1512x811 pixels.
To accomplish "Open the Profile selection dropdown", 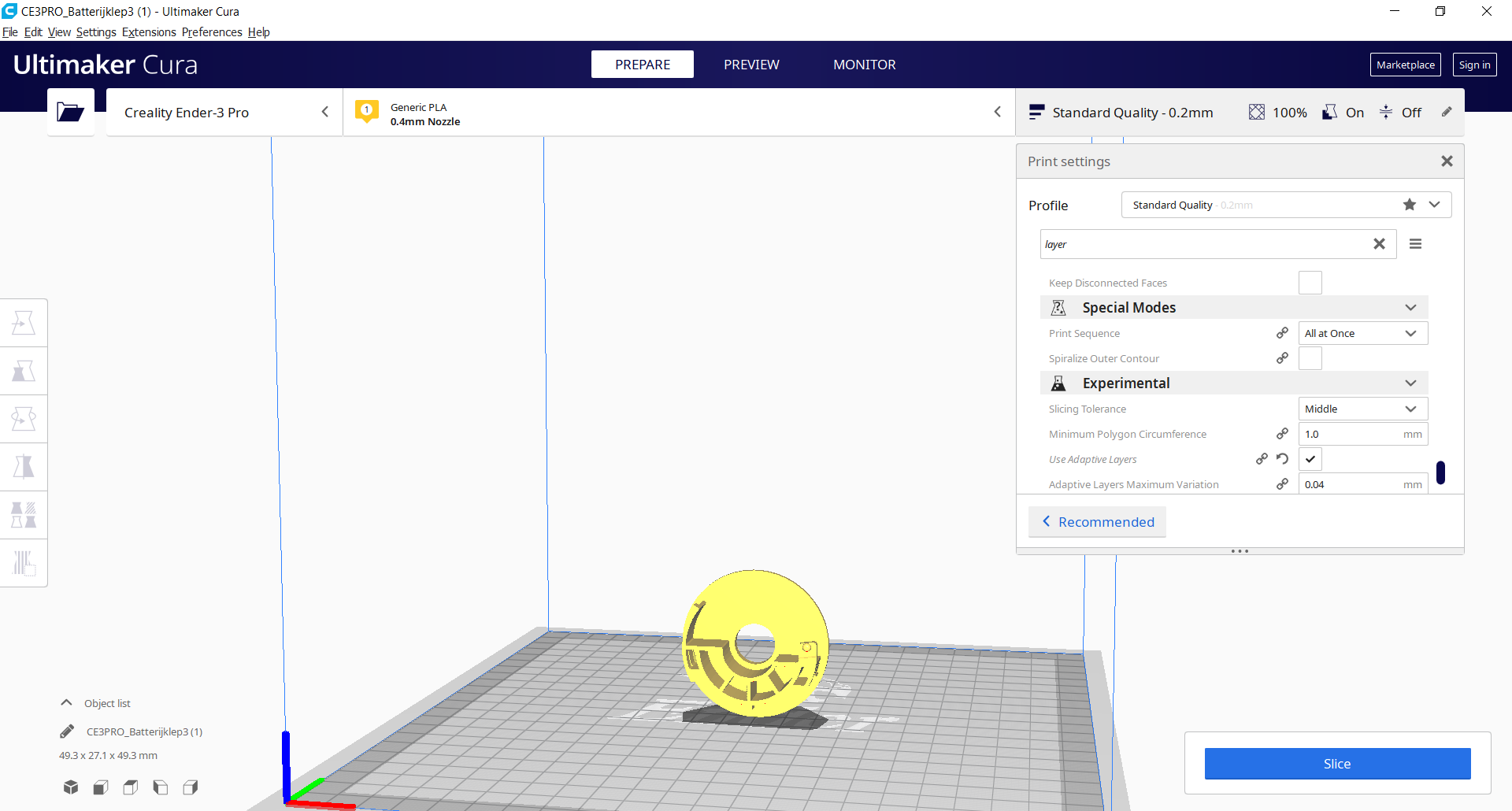I will click(1287, 205).
